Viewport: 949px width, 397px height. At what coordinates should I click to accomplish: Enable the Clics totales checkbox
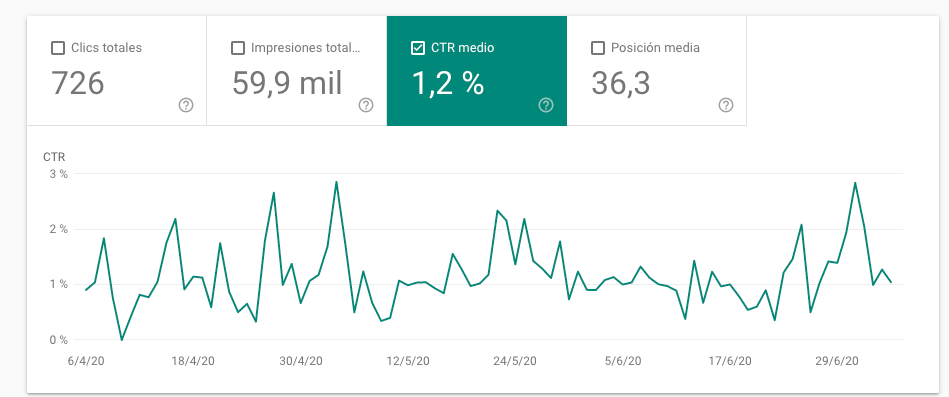coord(58,48)
